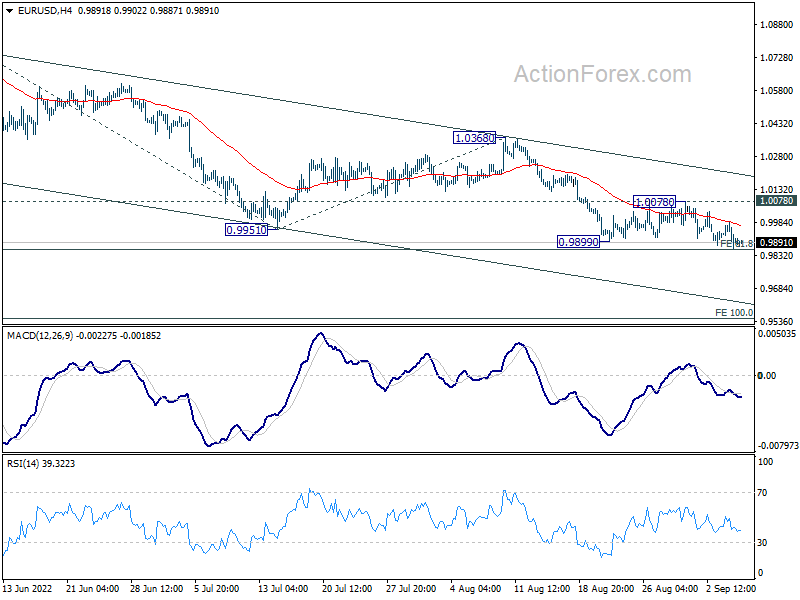Select the 0.98990 price label
This screenshot has height=600, width=800.
[578, 242]
